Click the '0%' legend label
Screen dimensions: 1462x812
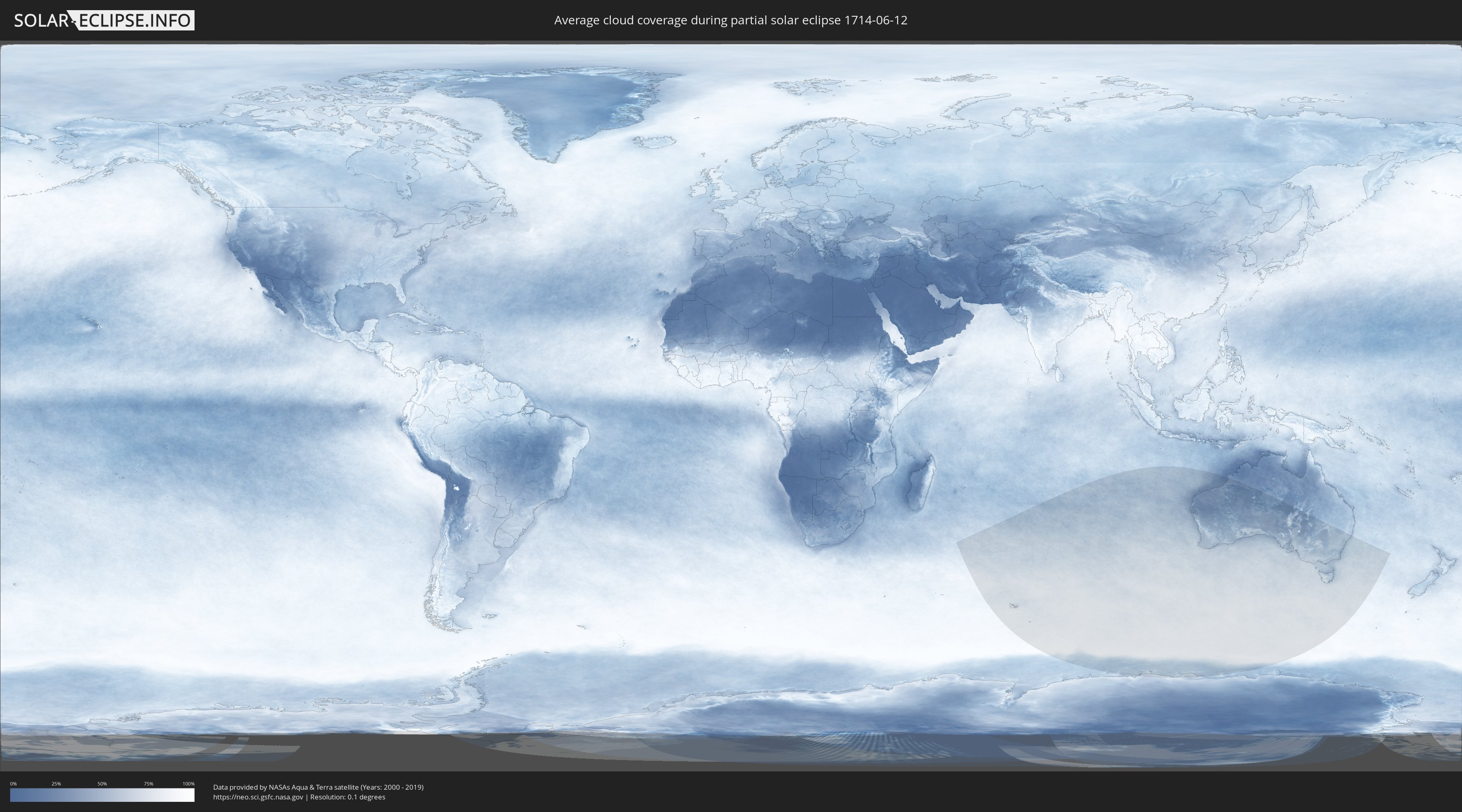point(14,784)
